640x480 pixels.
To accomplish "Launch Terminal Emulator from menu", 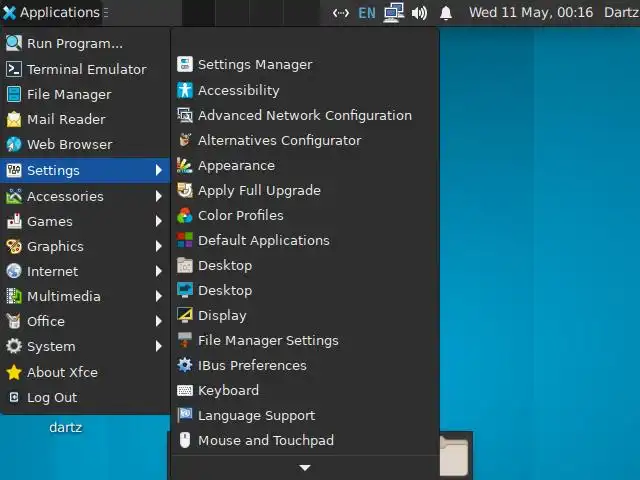I will tap(85, 69).
